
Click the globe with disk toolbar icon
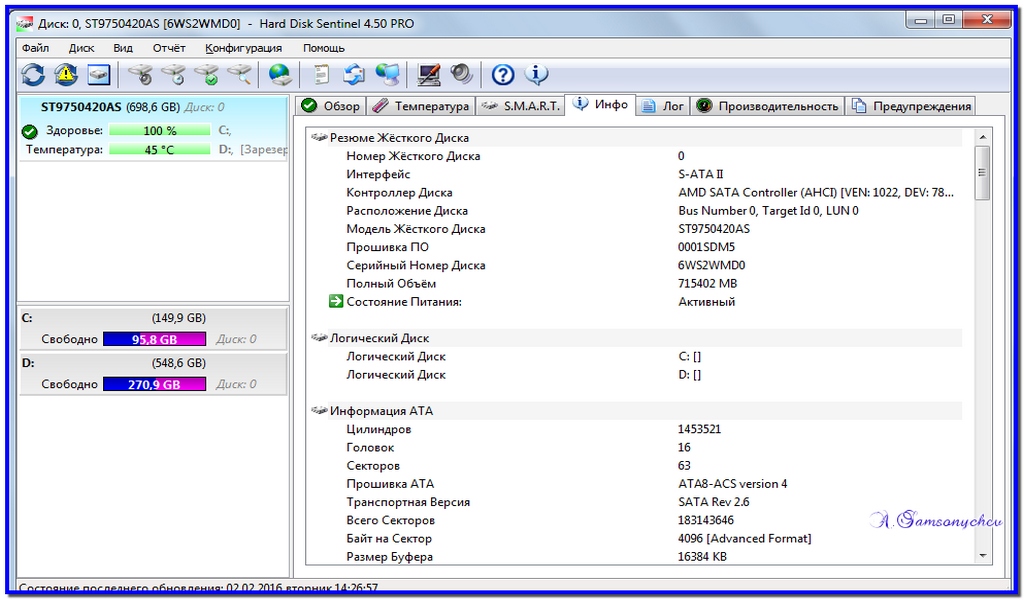point(280,74)
